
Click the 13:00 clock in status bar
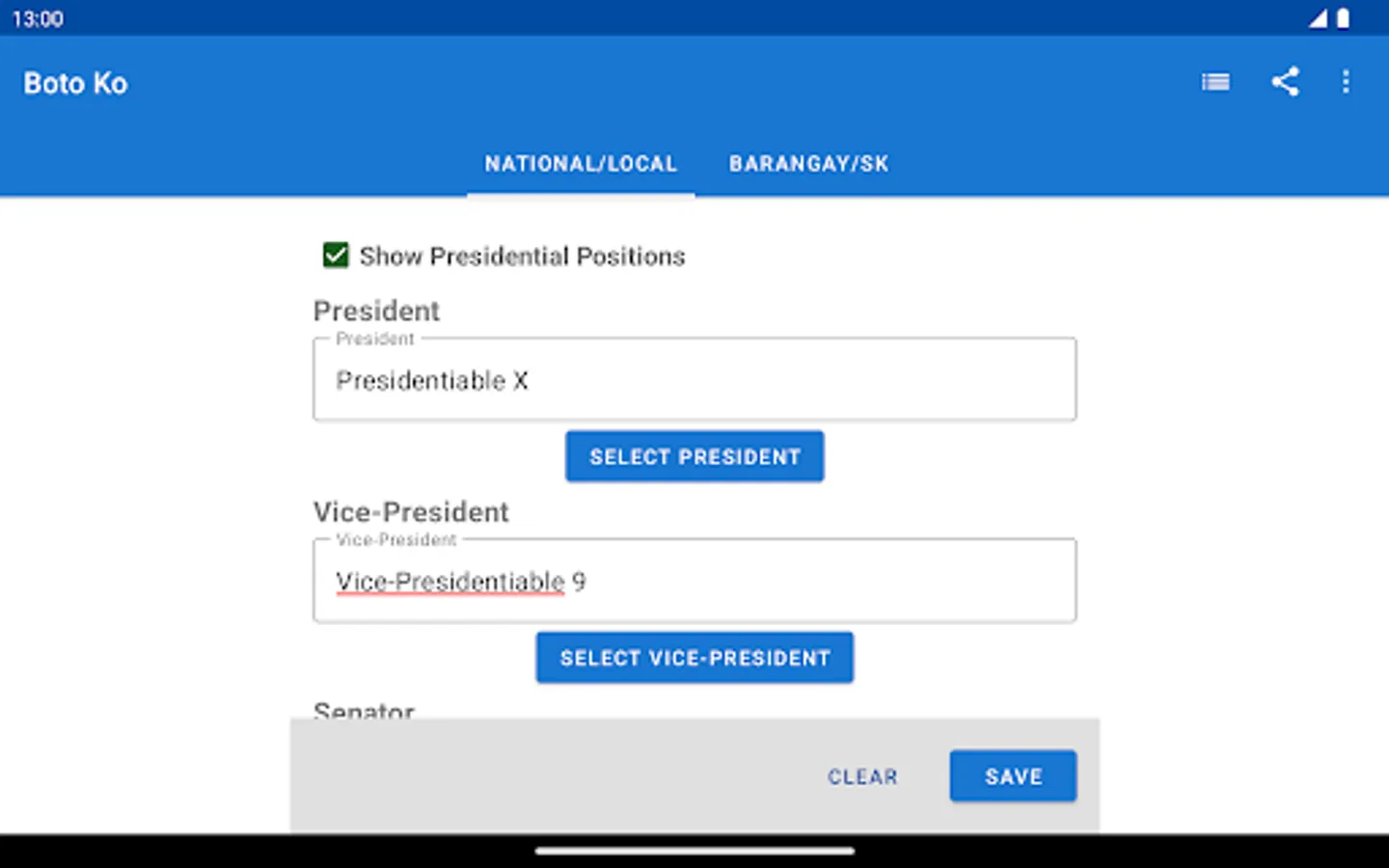click(38, 19)
